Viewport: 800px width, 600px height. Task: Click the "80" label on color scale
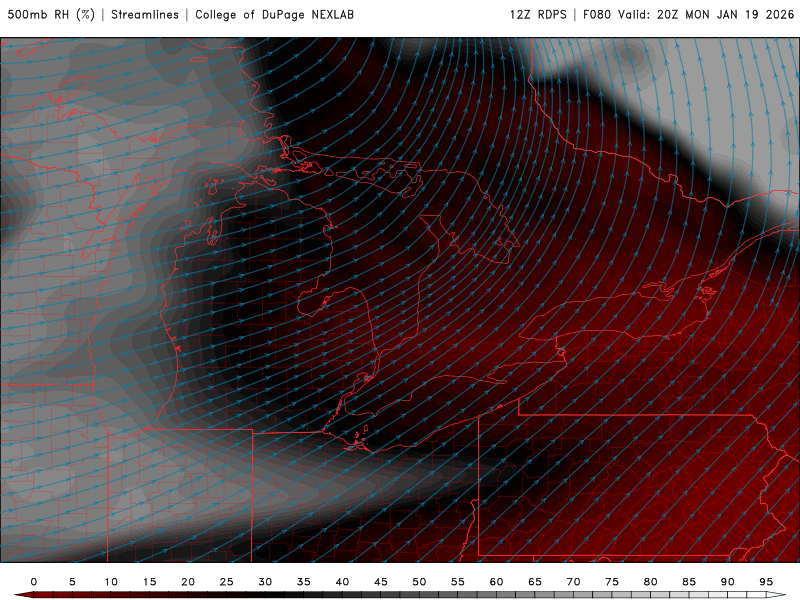click(651, 582)
